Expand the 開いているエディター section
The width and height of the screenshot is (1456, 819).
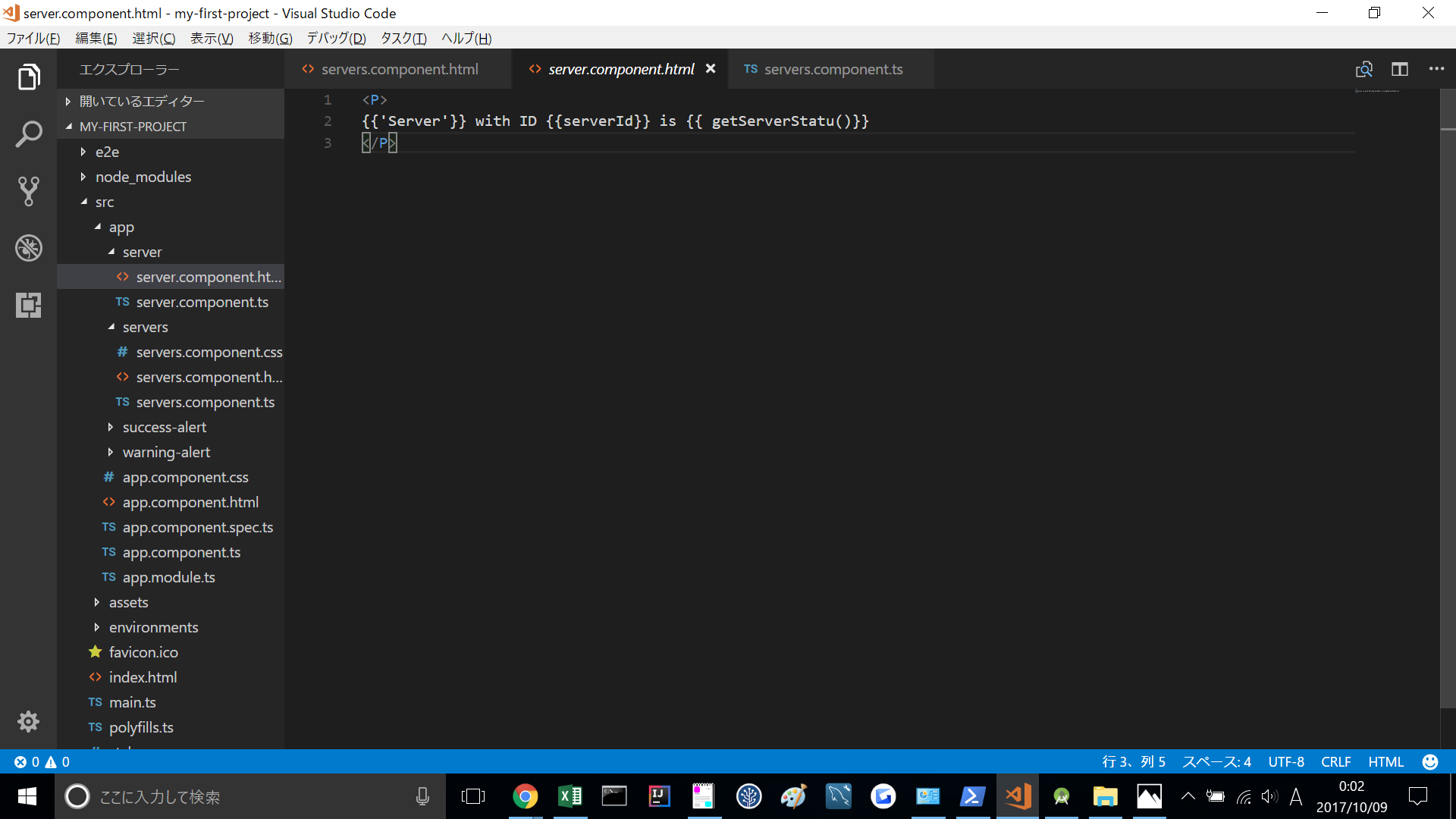[x=141, y=101]
